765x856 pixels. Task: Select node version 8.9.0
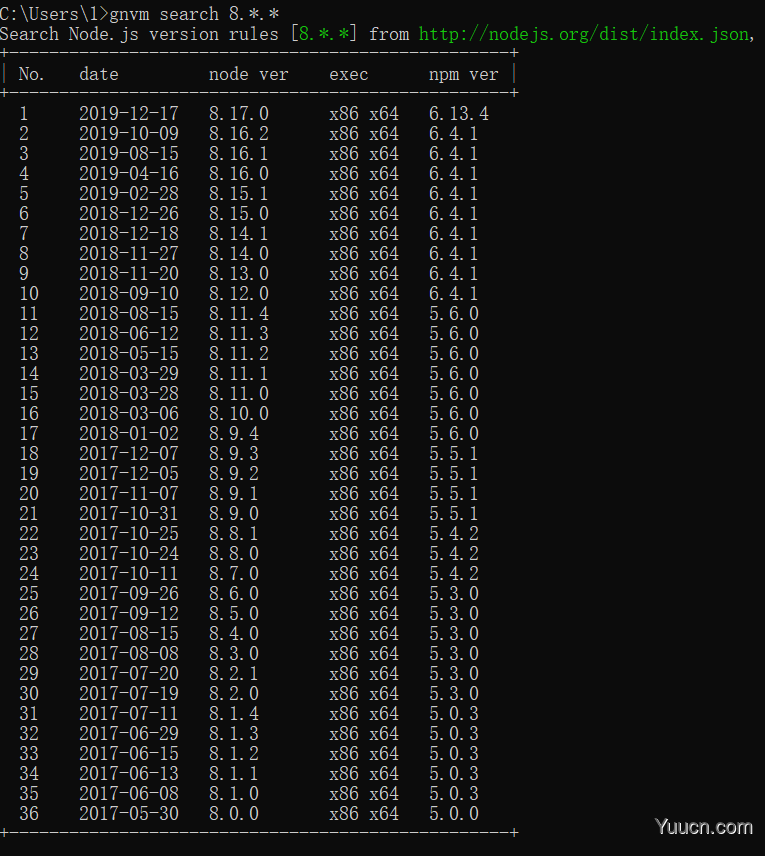(234, 514)
